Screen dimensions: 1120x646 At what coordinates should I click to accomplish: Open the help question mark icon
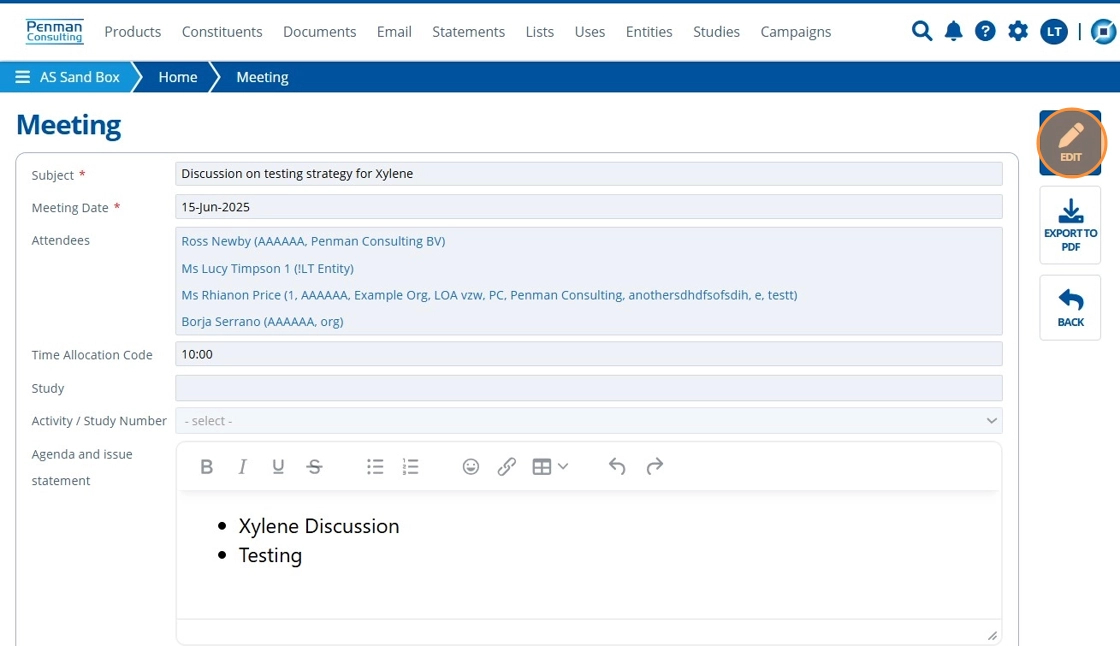pyautogui.click(x=985, y=31)
